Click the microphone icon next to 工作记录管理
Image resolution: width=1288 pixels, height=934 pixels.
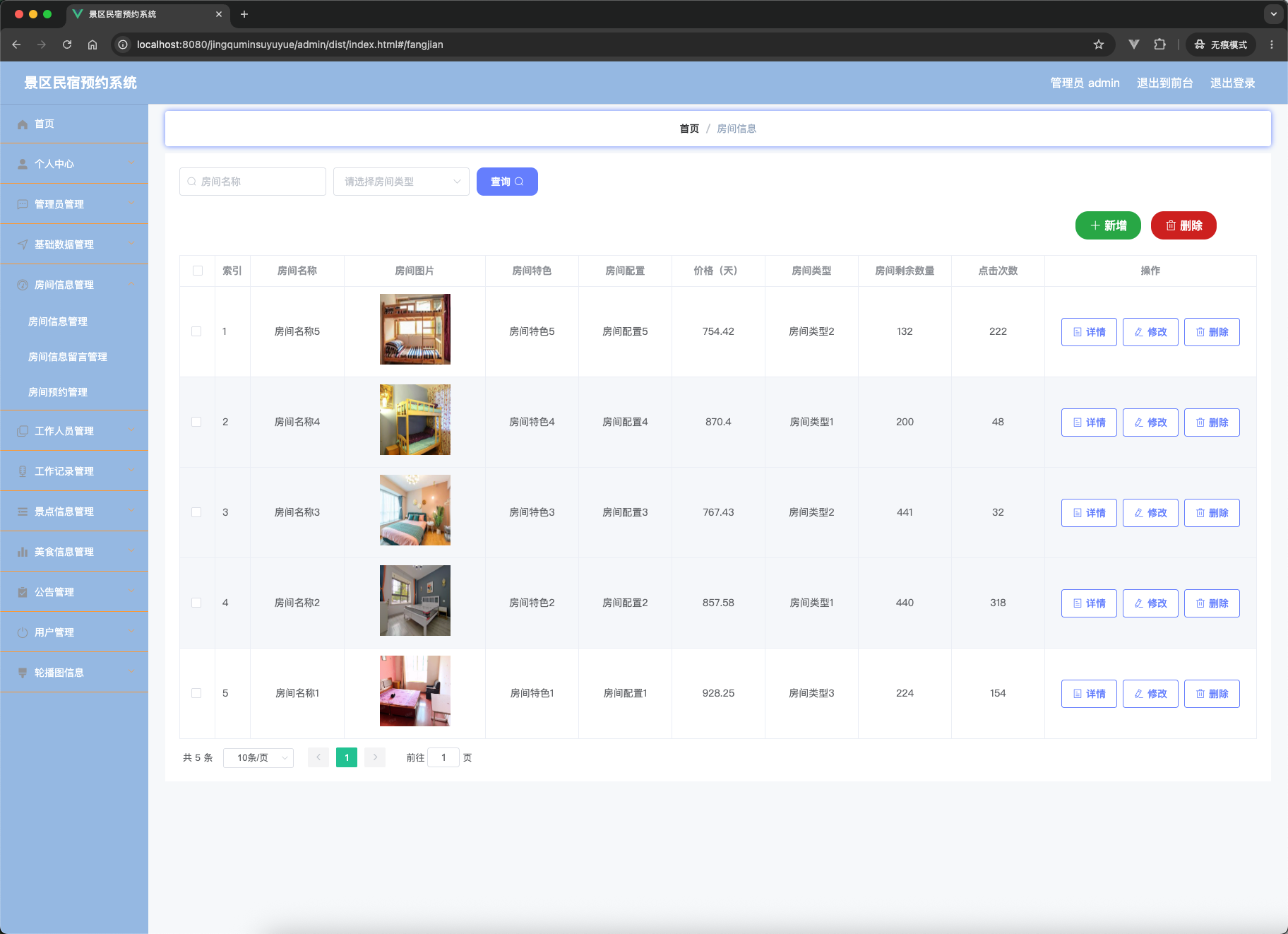(x=23, y=471)
